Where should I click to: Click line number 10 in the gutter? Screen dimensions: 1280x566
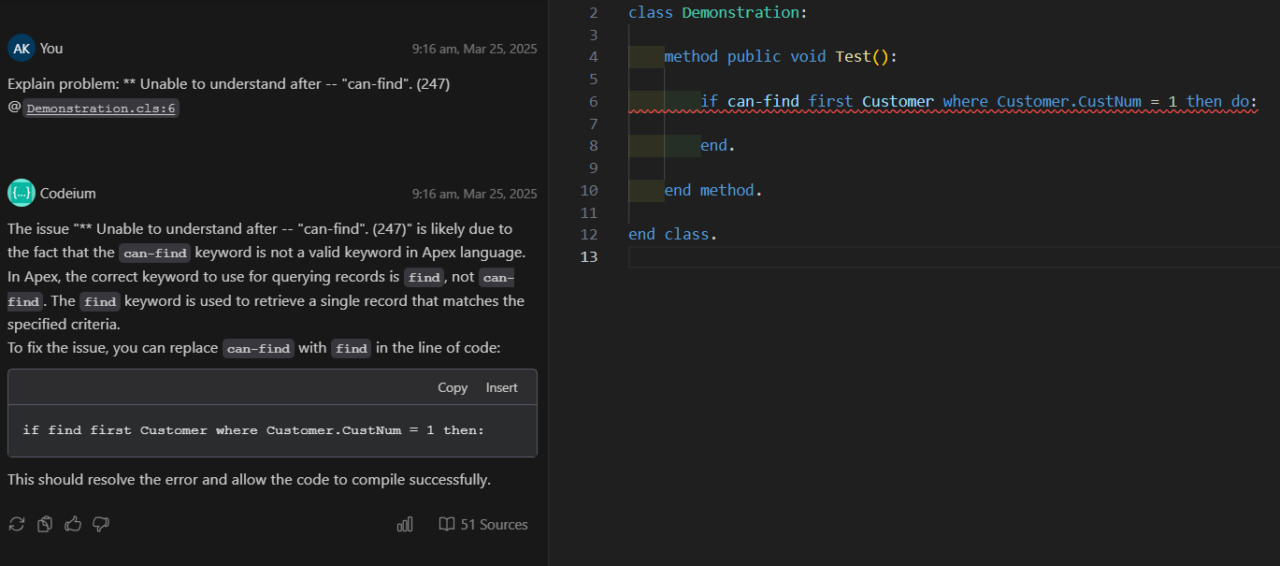[x=589, y=190]
